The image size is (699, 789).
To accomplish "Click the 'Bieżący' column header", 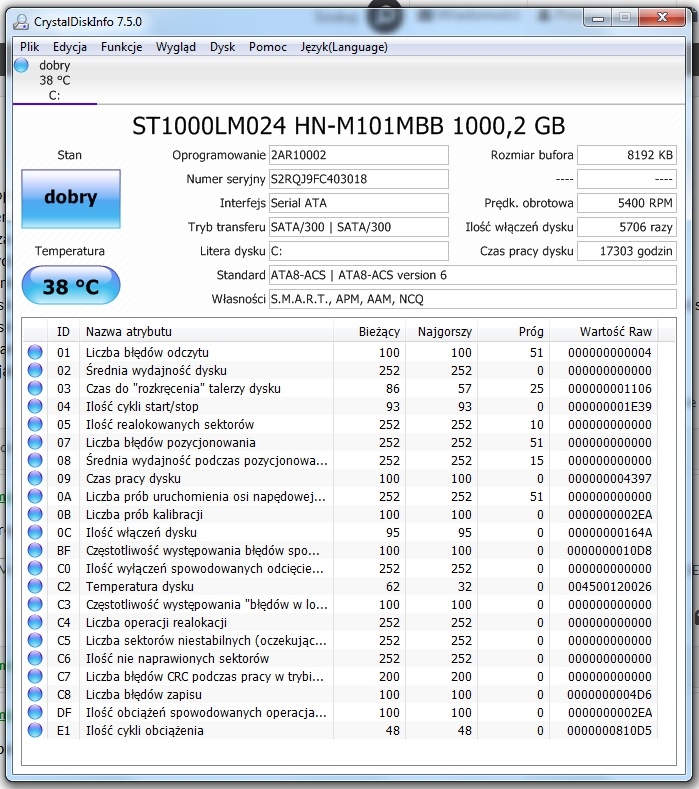I will (369, 332).
